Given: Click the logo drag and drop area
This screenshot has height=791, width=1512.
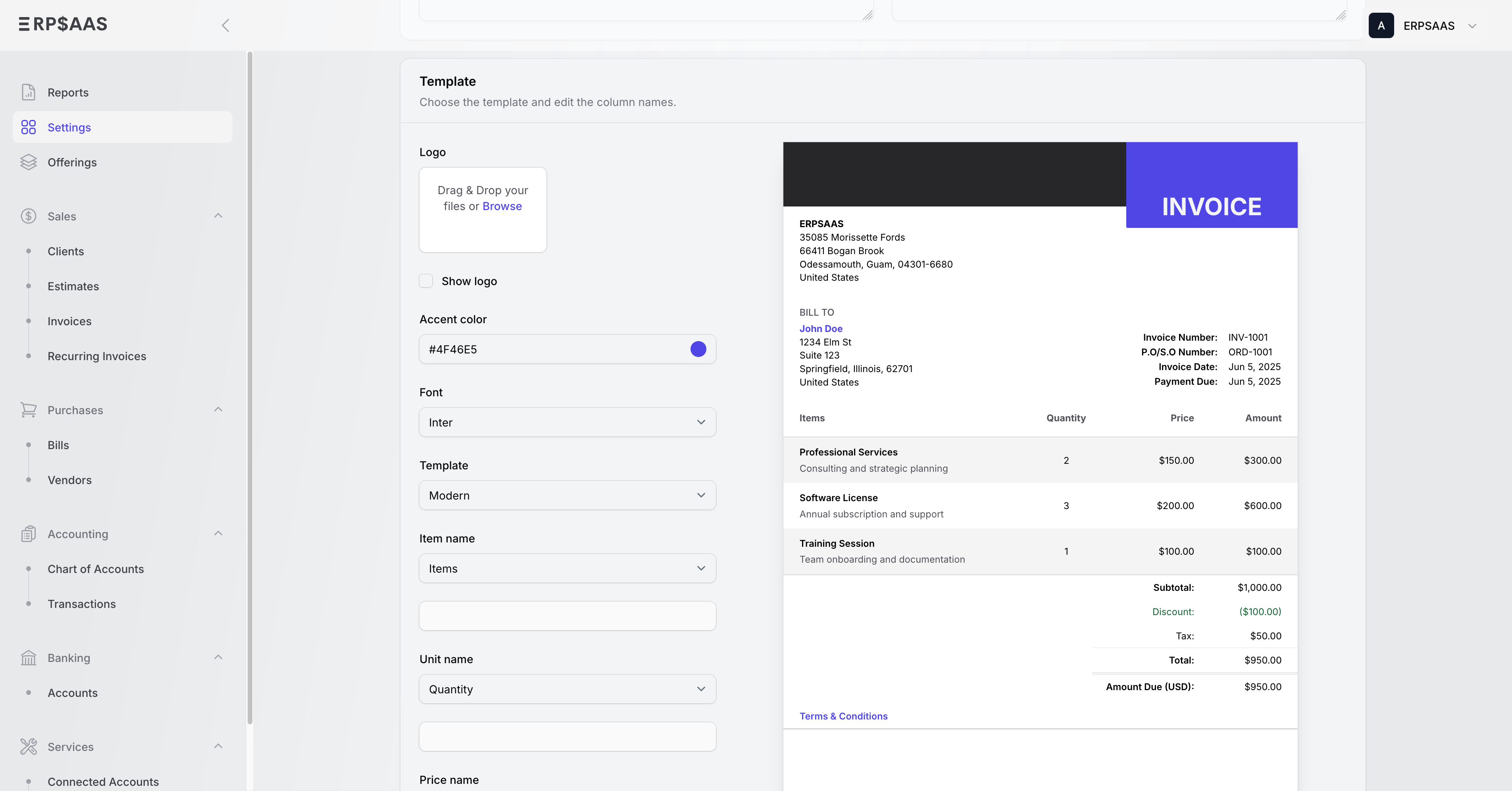Looking at the screenshot, I should (483, 210).
